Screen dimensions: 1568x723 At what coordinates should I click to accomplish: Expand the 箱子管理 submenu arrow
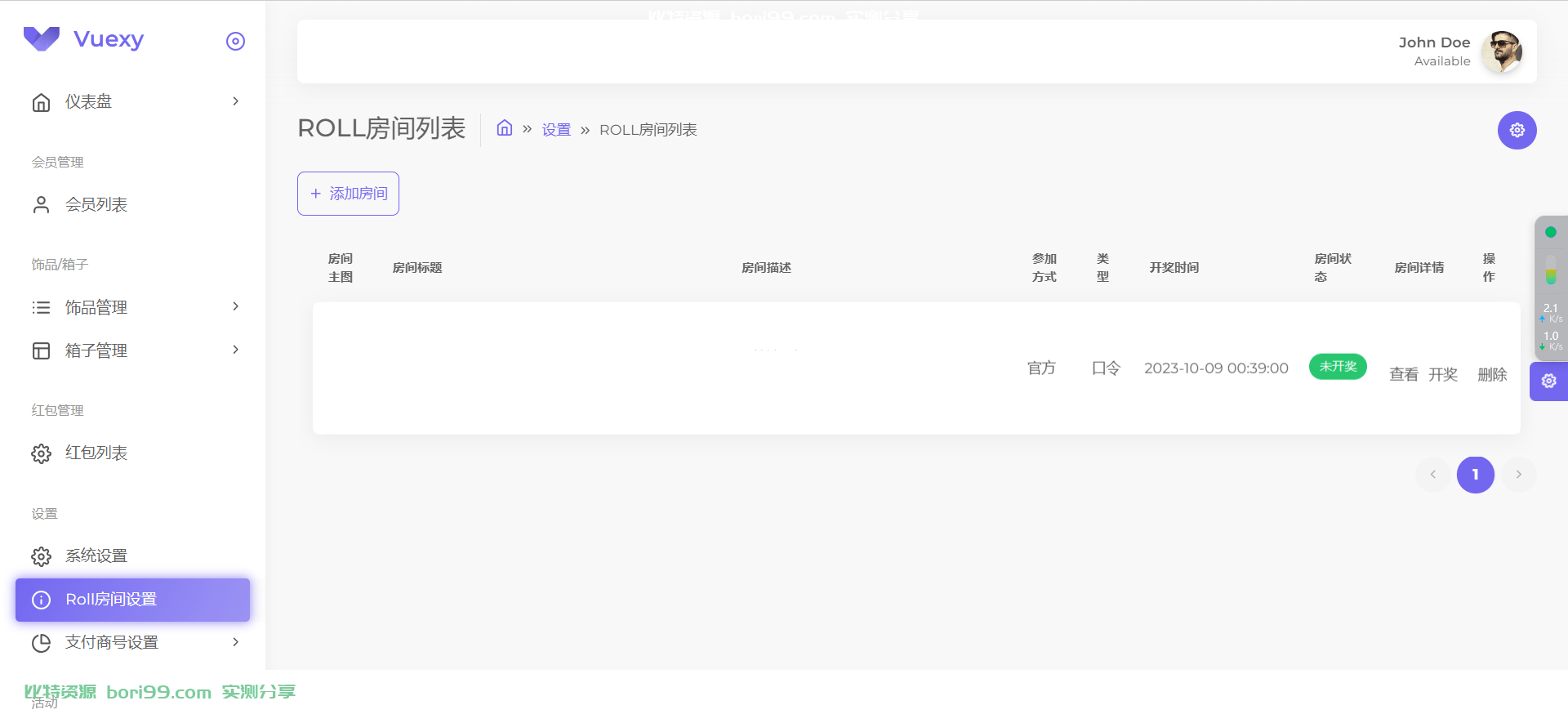pyautogui.click(x=235, y=350)
